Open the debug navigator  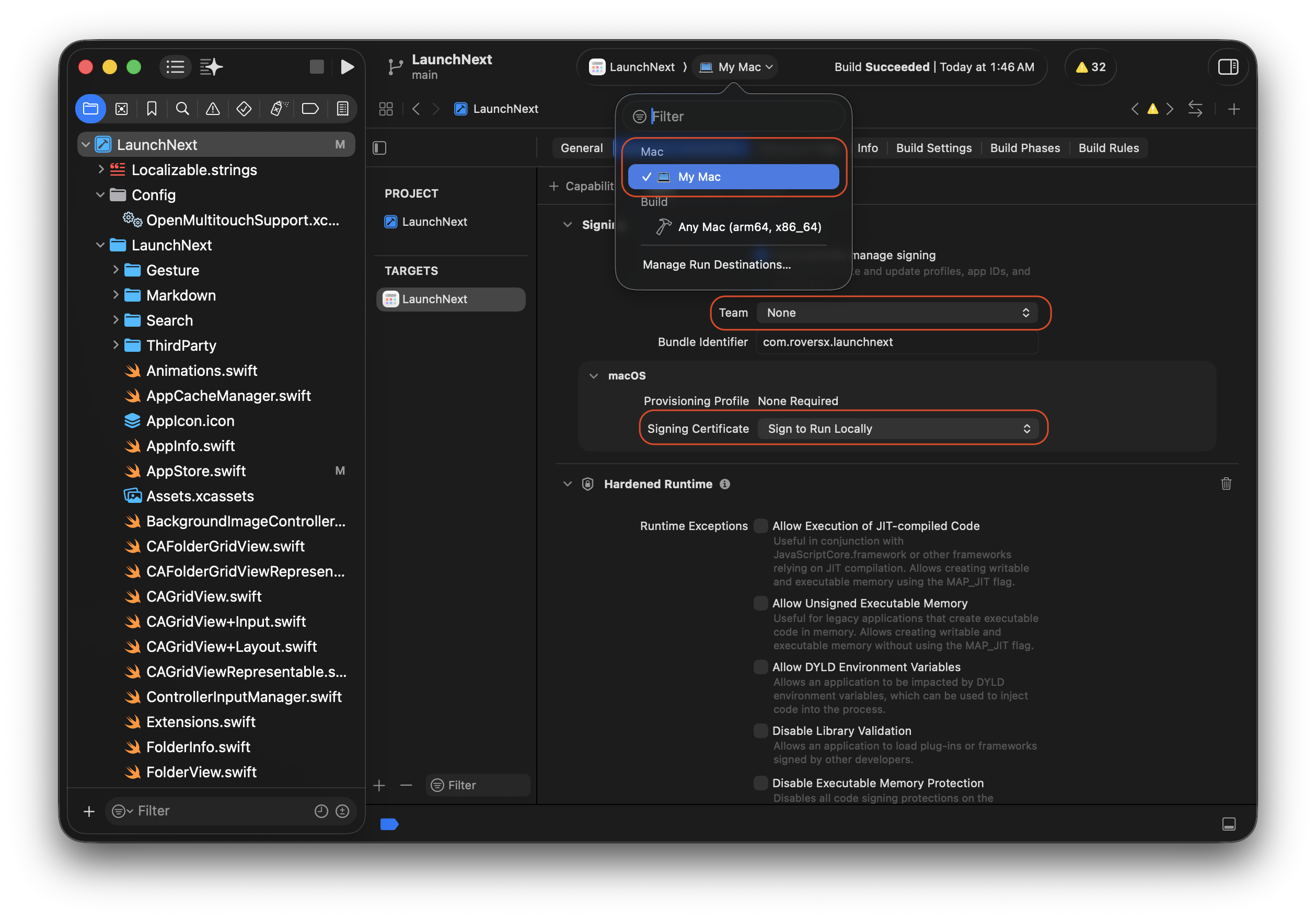(x=278, y=109)
